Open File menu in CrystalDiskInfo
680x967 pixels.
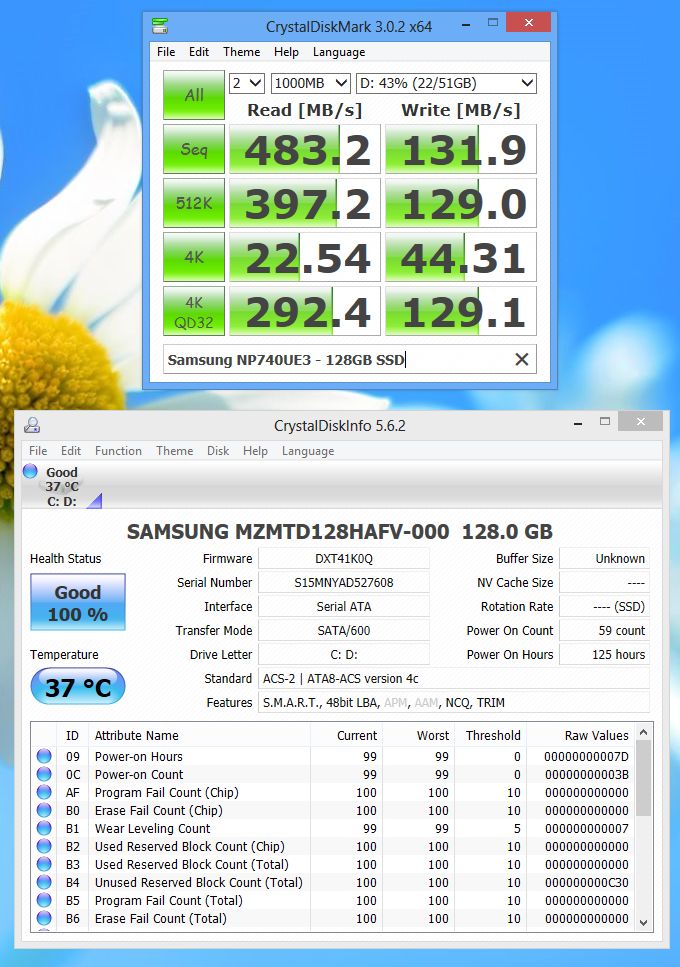tap(38, 451)
